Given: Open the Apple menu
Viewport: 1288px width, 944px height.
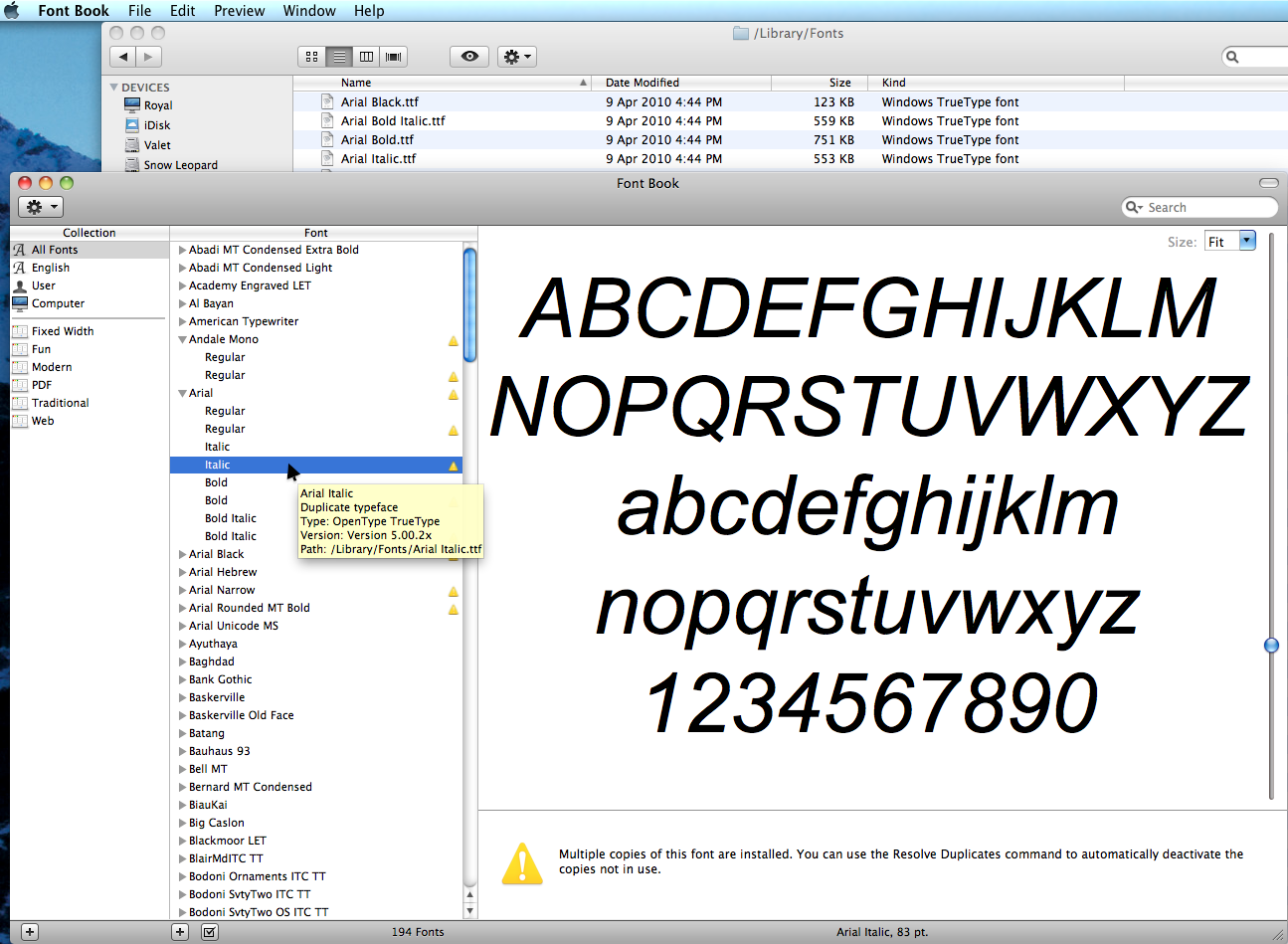Looking at the screenshot, I should [12, 11].
